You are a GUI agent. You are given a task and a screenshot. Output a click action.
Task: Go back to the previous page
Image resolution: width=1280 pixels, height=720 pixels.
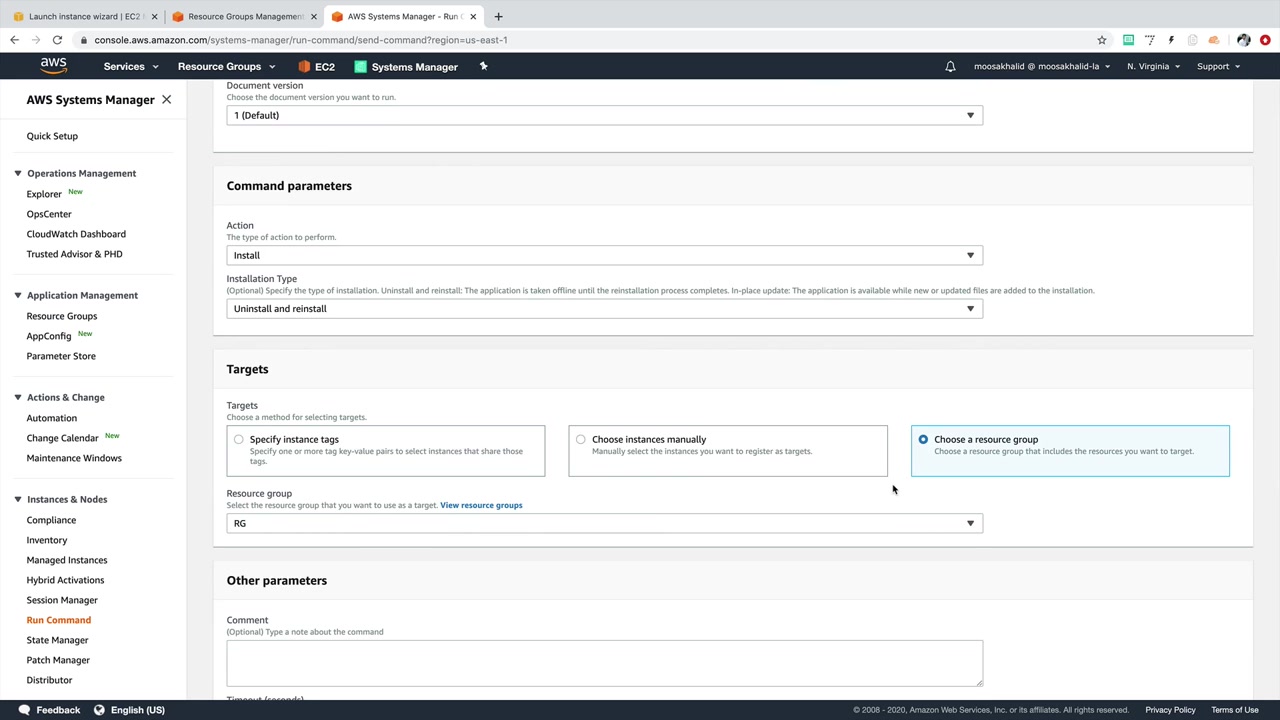pyautogui.click(x=14, y=40)
